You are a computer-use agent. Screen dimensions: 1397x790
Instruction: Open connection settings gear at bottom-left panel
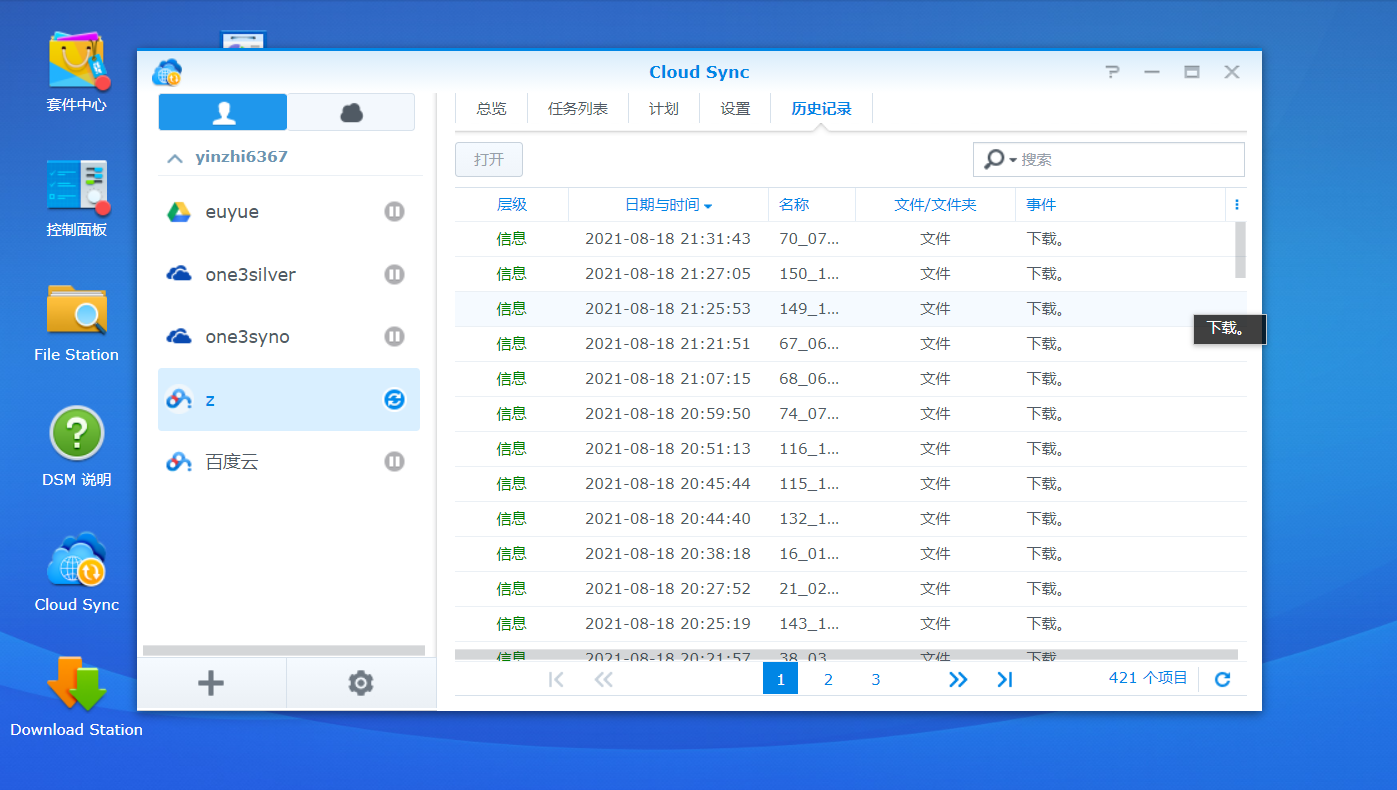pos(361,683)
